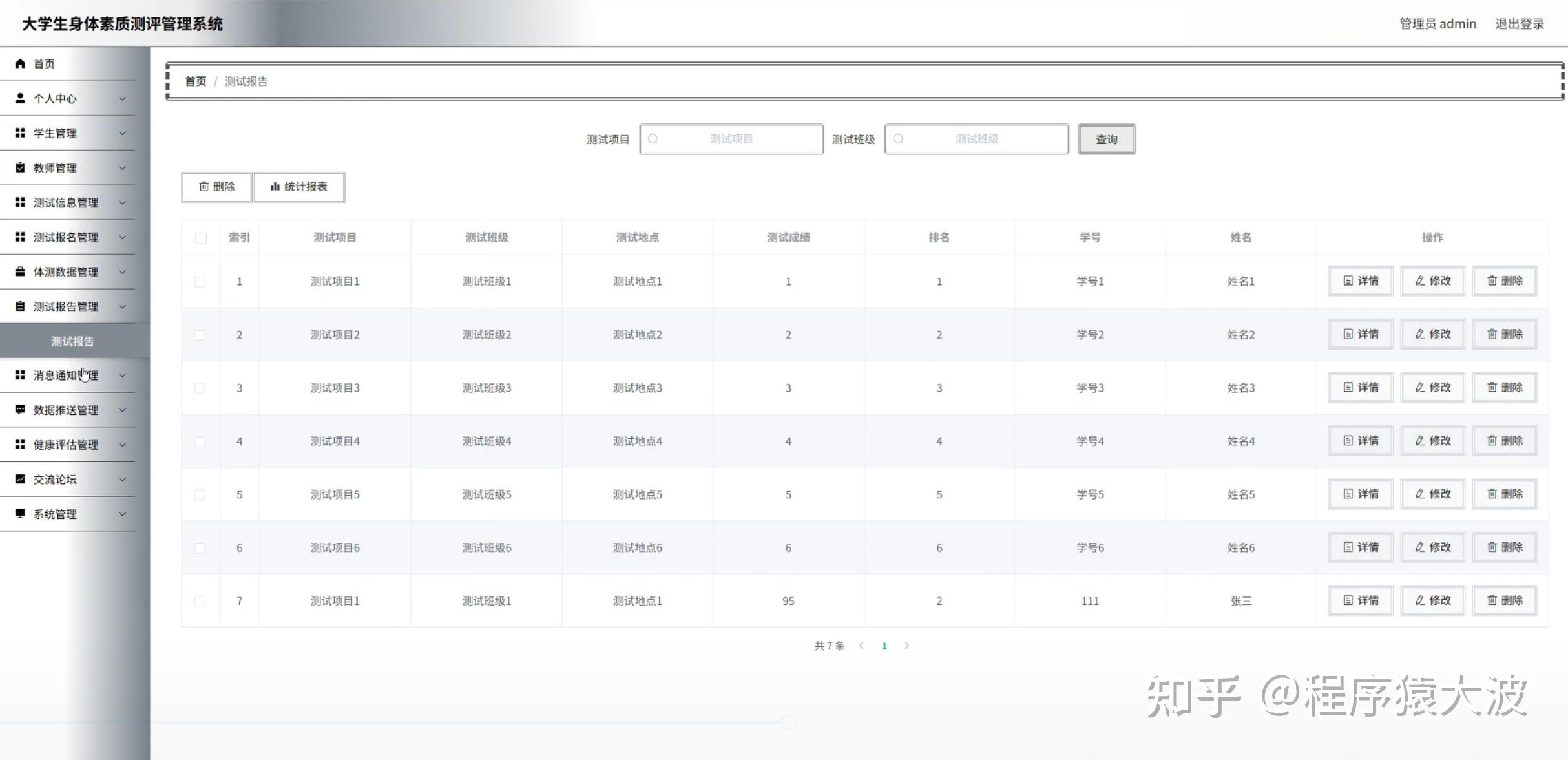Click the chat icon beside 数据推送管理

20,410
